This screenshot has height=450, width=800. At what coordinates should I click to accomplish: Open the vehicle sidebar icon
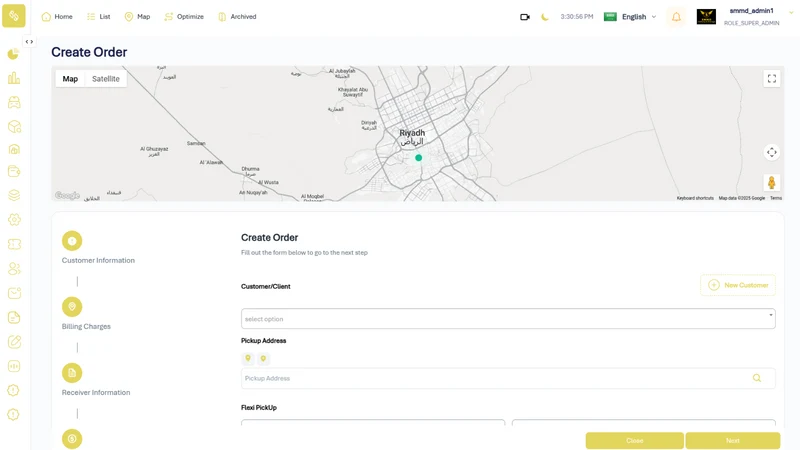[14, 103]
